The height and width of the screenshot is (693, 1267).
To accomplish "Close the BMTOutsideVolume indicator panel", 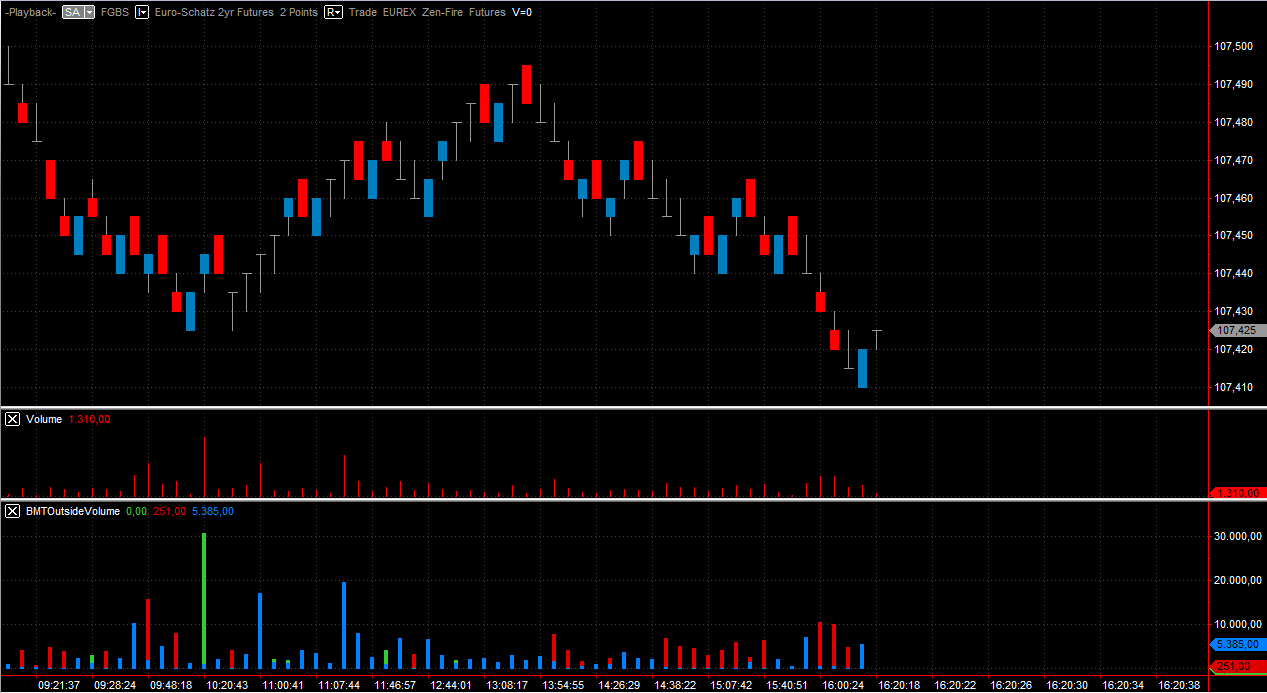I will click(x=12, y=511).
